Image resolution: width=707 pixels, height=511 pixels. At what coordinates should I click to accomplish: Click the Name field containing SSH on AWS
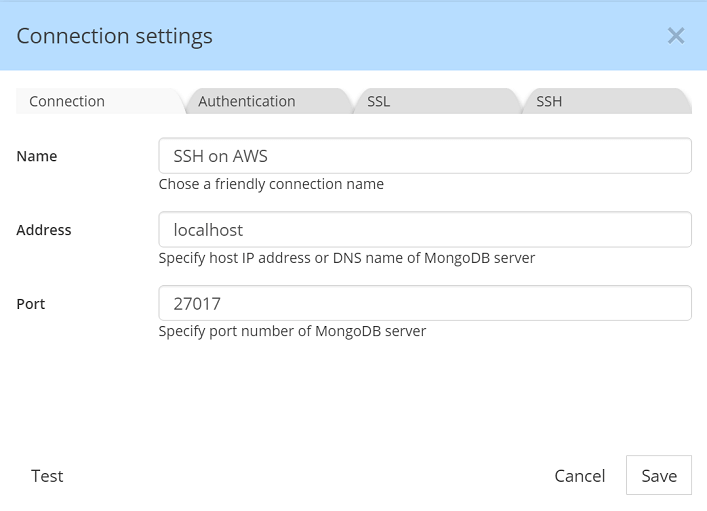click(x=425, y=156)
